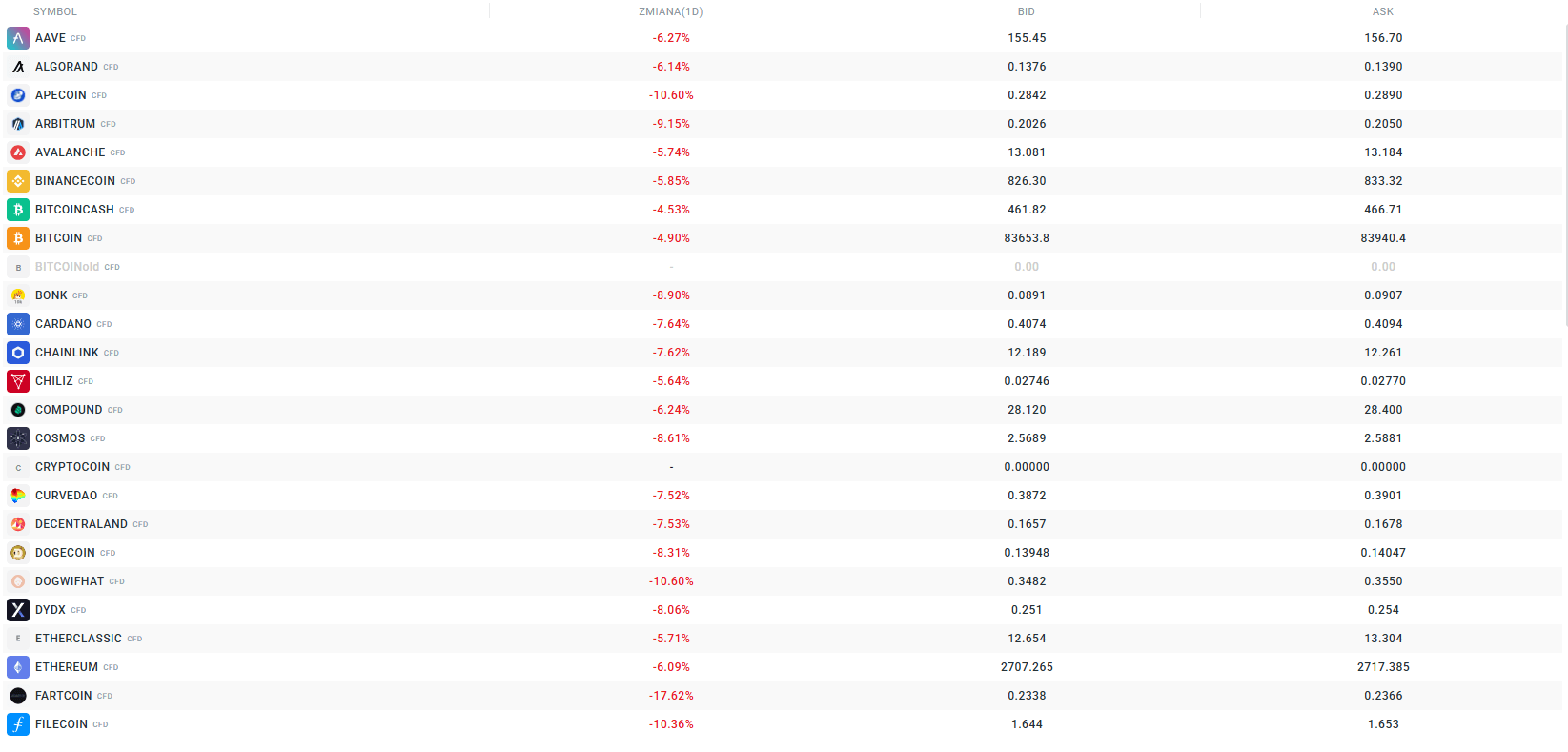Screen dimensions: 1568x752
Task: Click the Chainlink hexagon icon
Action: 18,353
